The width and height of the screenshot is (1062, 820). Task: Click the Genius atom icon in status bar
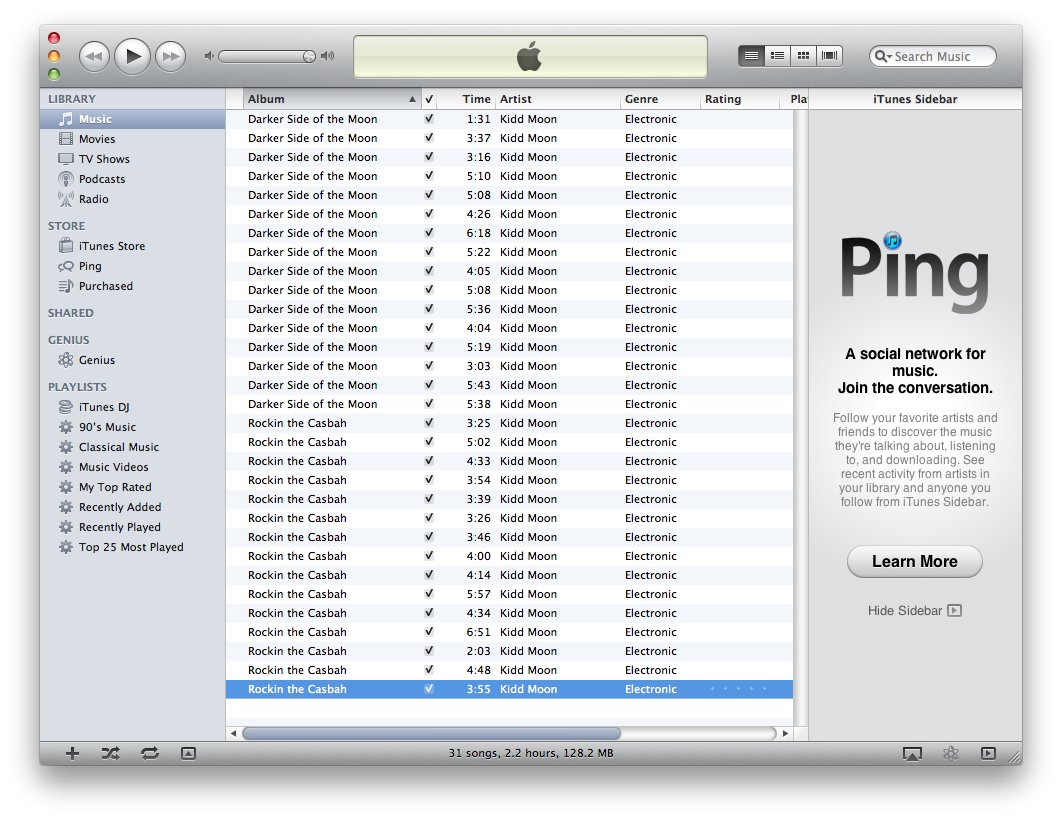(951, 754)
